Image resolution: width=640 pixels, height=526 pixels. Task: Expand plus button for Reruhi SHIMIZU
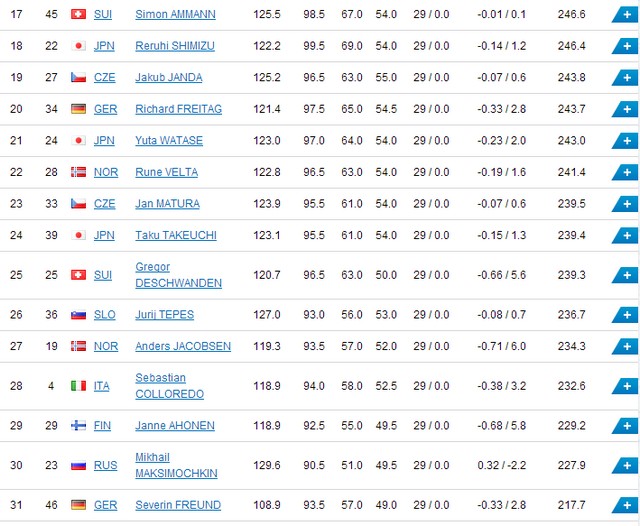pos(625,46)
